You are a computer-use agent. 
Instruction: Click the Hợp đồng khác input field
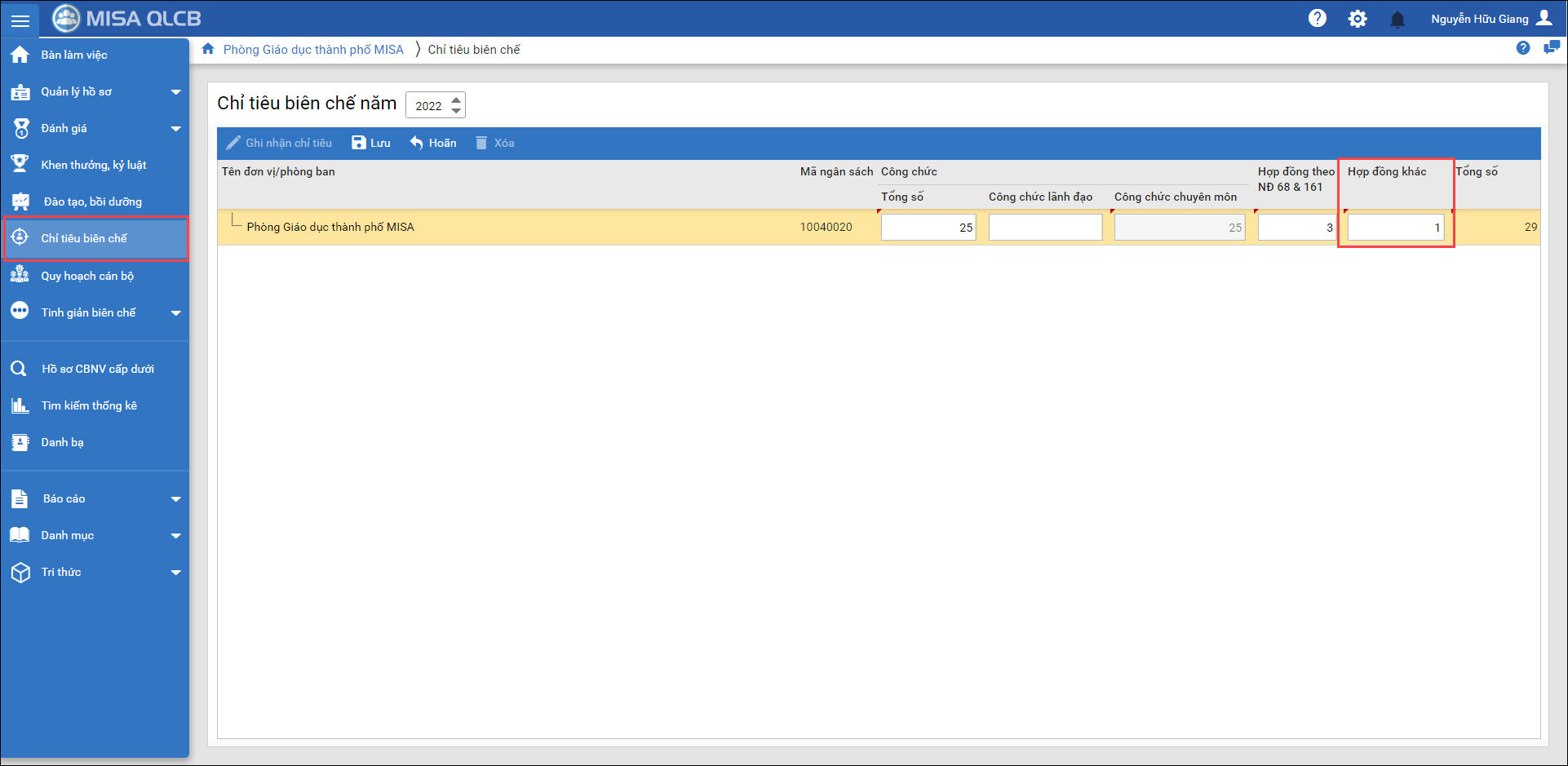pos(1395,228)
